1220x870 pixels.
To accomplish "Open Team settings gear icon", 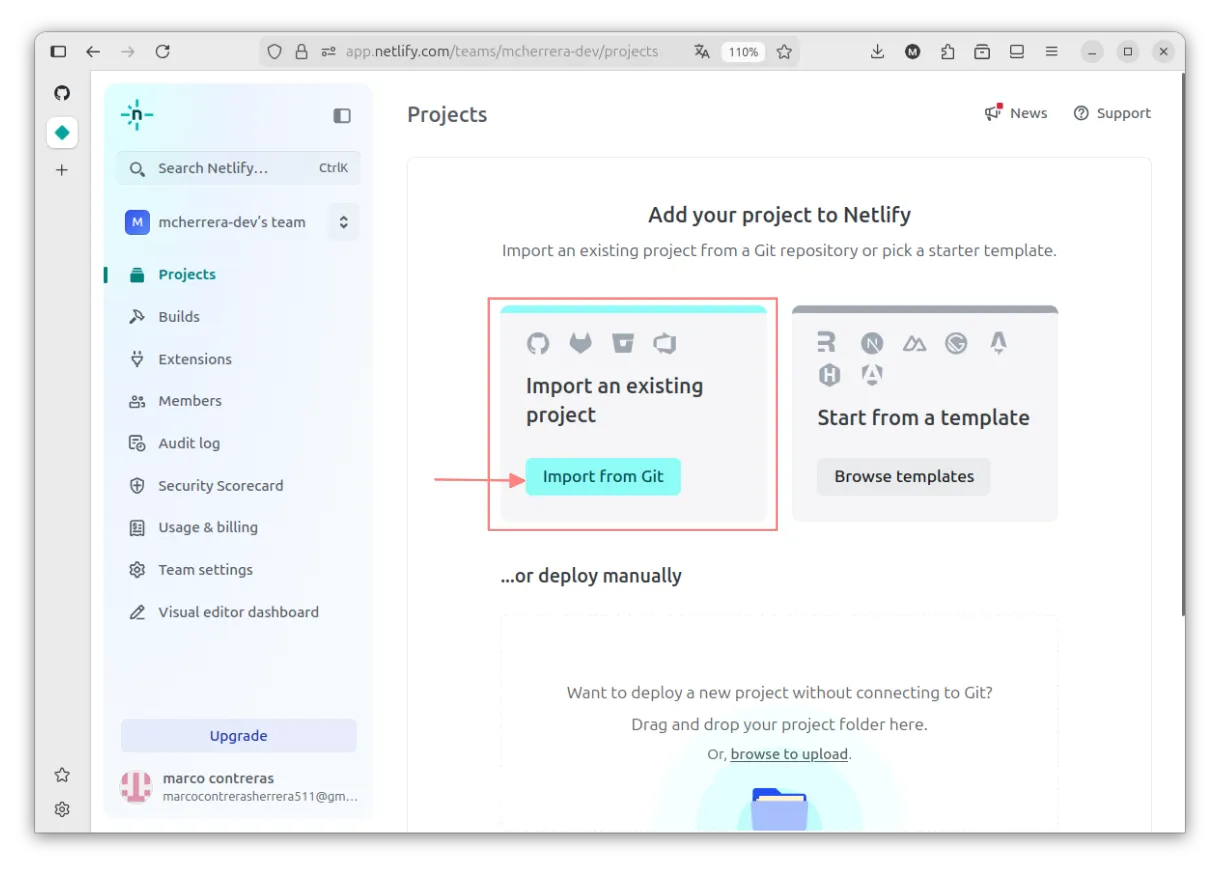I will tap(138, 570).
